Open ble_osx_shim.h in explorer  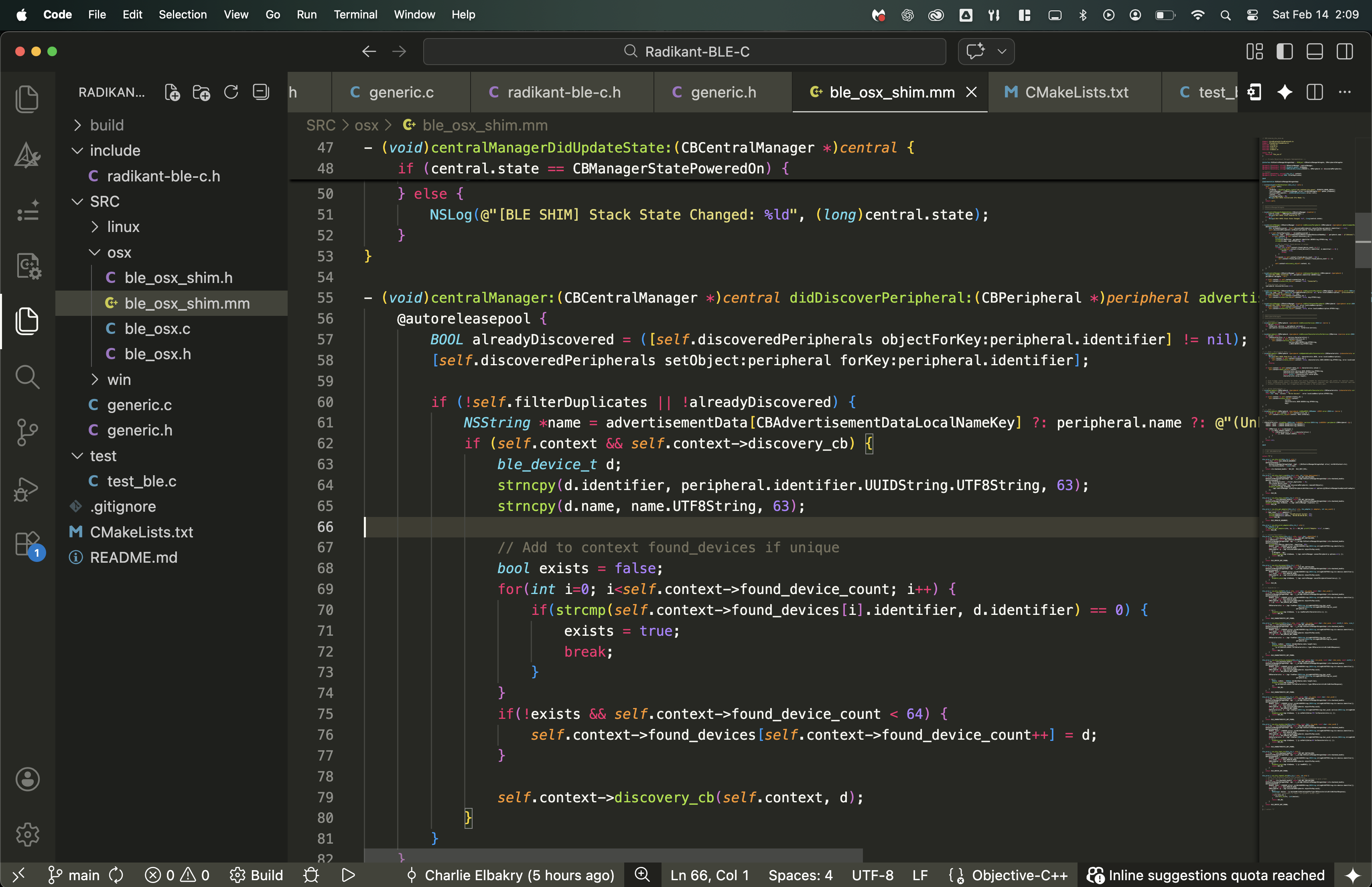[172, 278]
